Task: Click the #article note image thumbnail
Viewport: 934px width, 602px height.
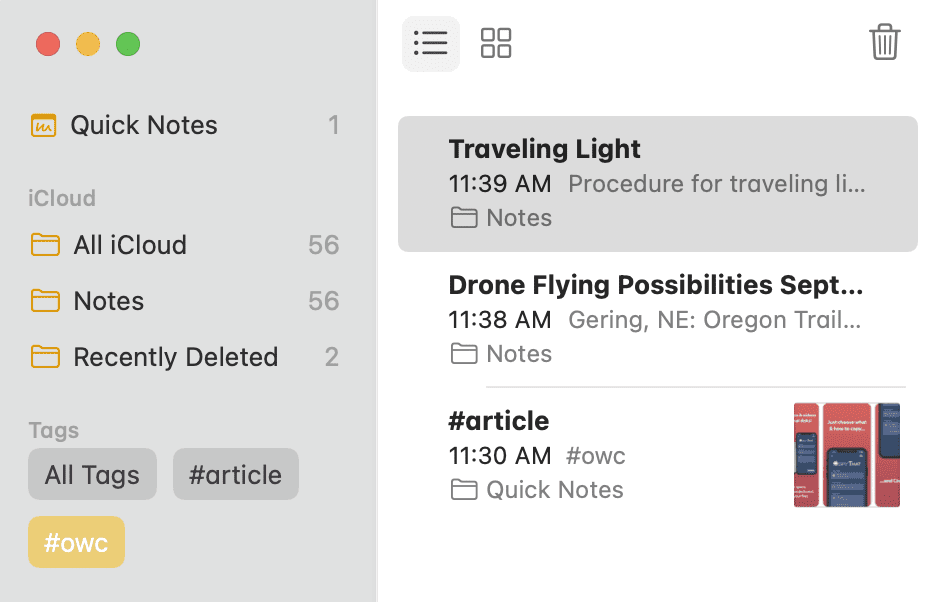Action: pyautogui.click(x=847, y=455)
